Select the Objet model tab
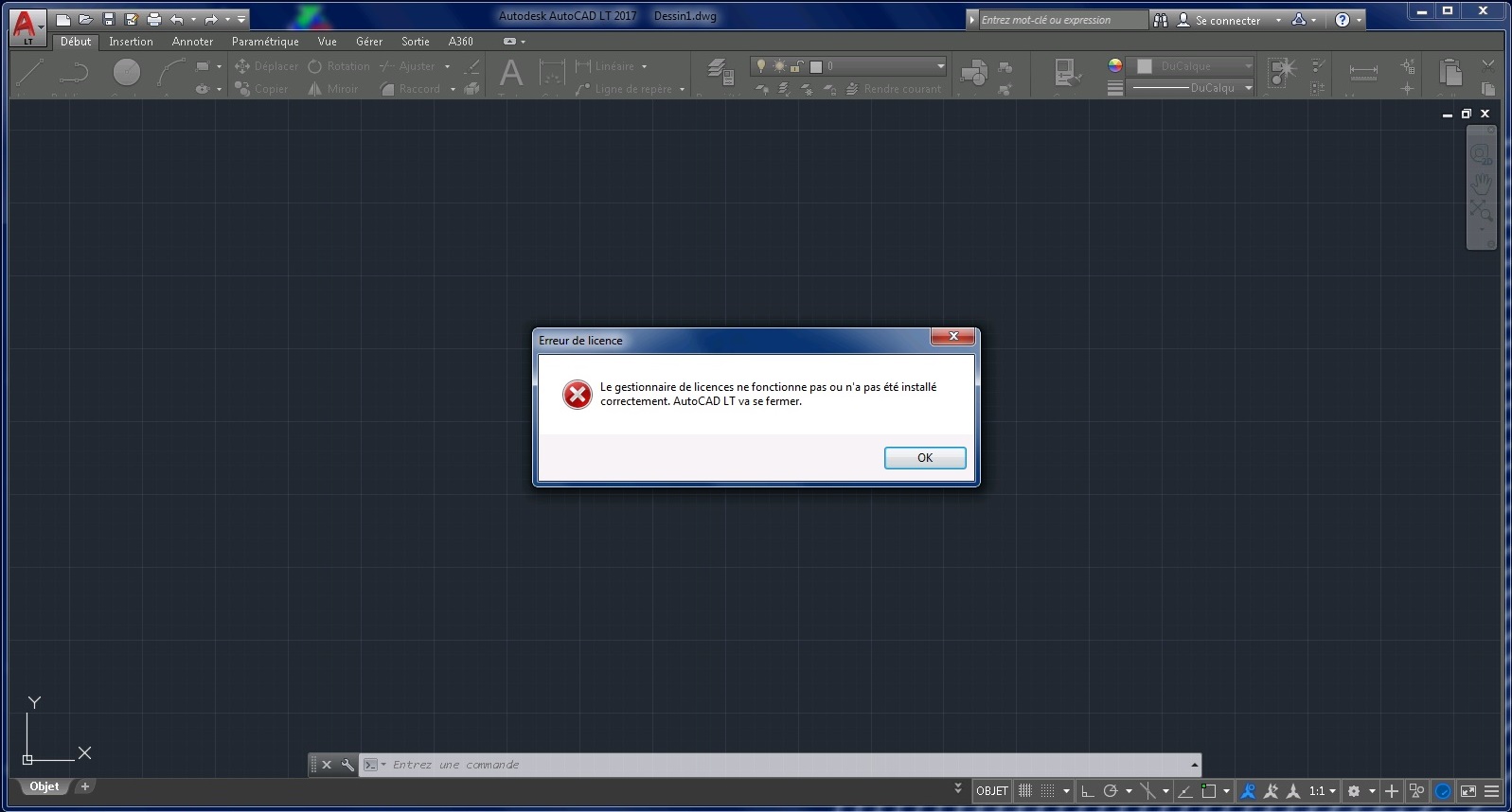Screen dimensions: 1512x812 pyautogui.click(x=44, y=786)
